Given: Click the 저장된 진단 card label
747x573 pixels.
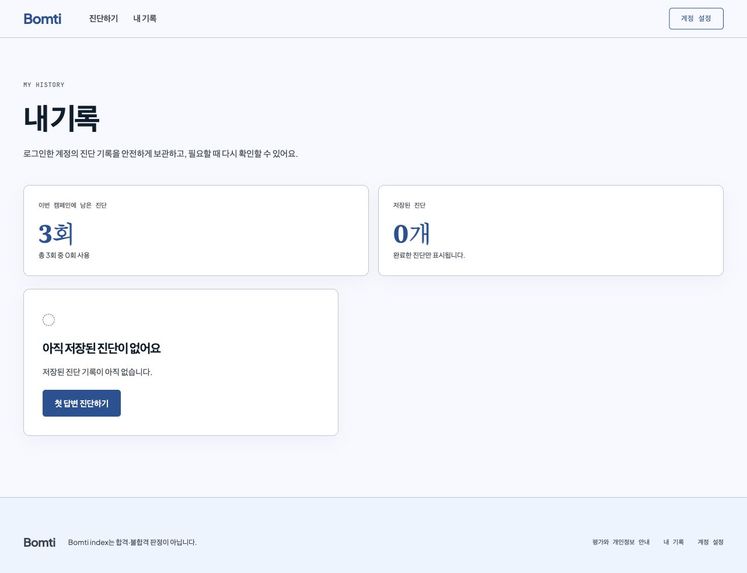Looking at the screenshot, I should pyautogui.click(x=409, y=205).
